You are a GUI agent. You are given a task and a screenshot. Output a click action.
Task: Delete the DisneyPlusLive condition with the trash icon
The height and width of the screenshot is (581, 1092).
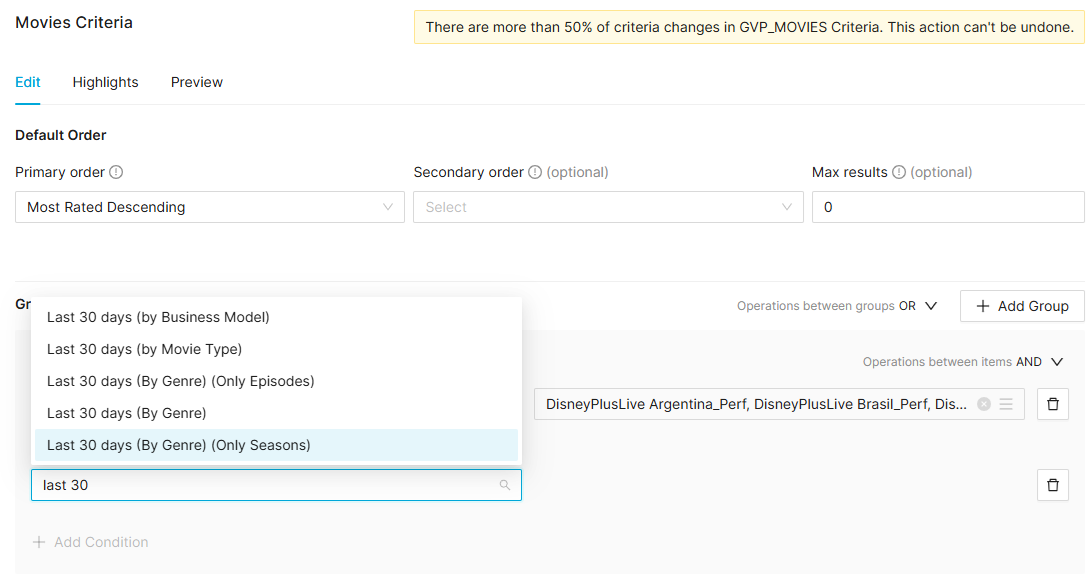coord(1052,404)
